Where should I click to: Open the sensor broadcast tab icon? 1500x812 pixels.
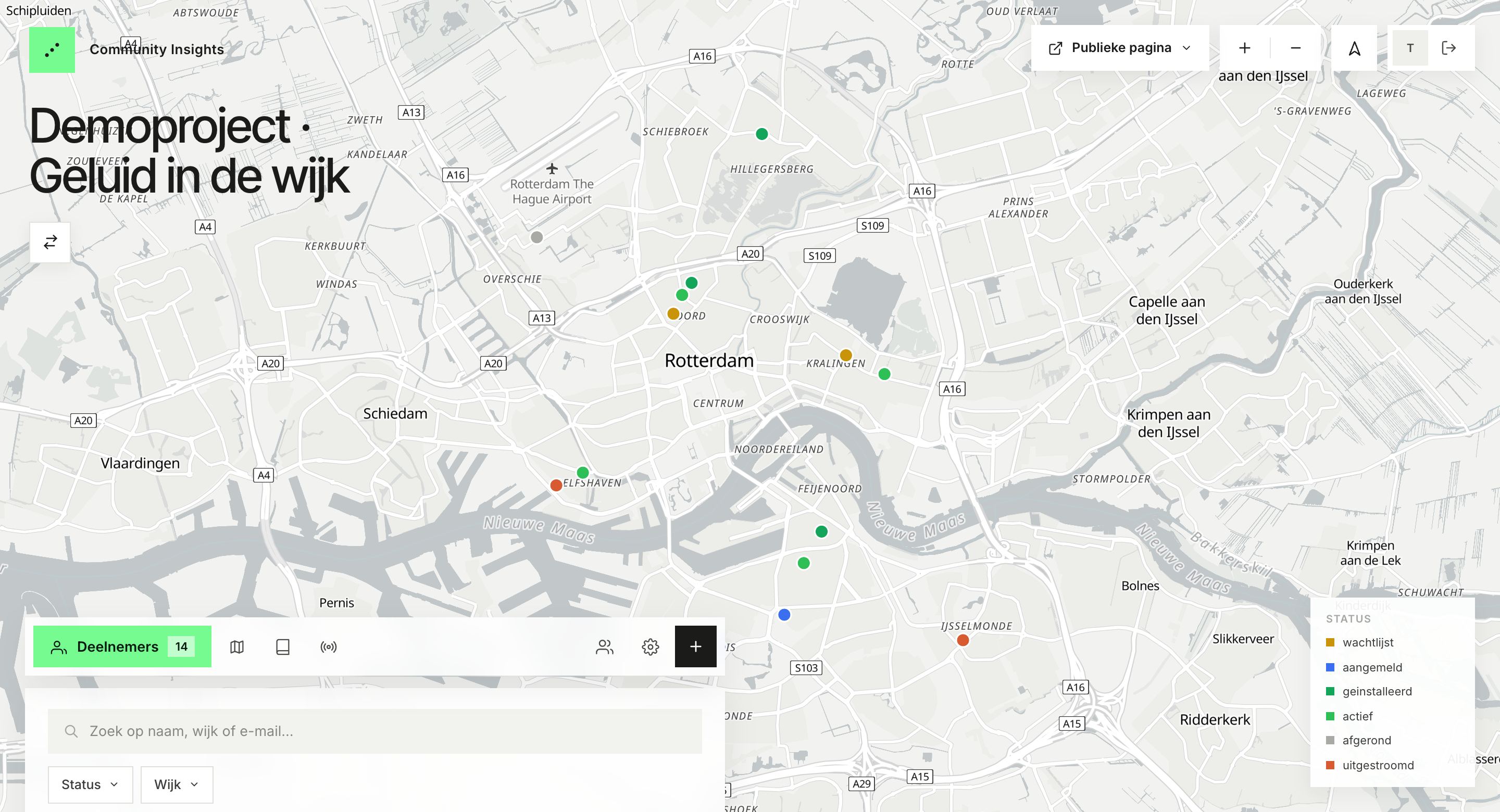click(329, 646)
